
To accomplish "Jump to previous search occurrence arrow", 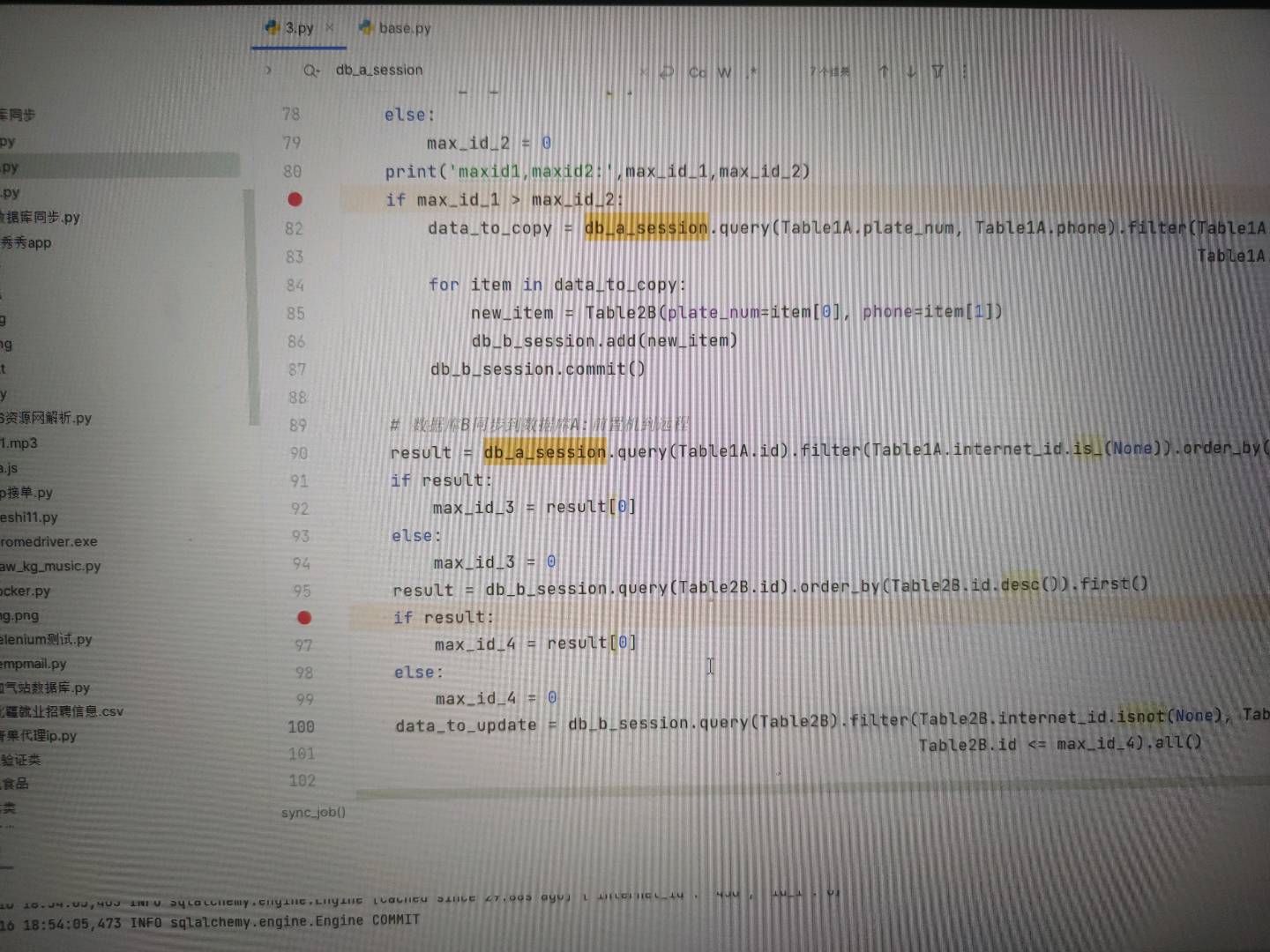I will point(883,71).
